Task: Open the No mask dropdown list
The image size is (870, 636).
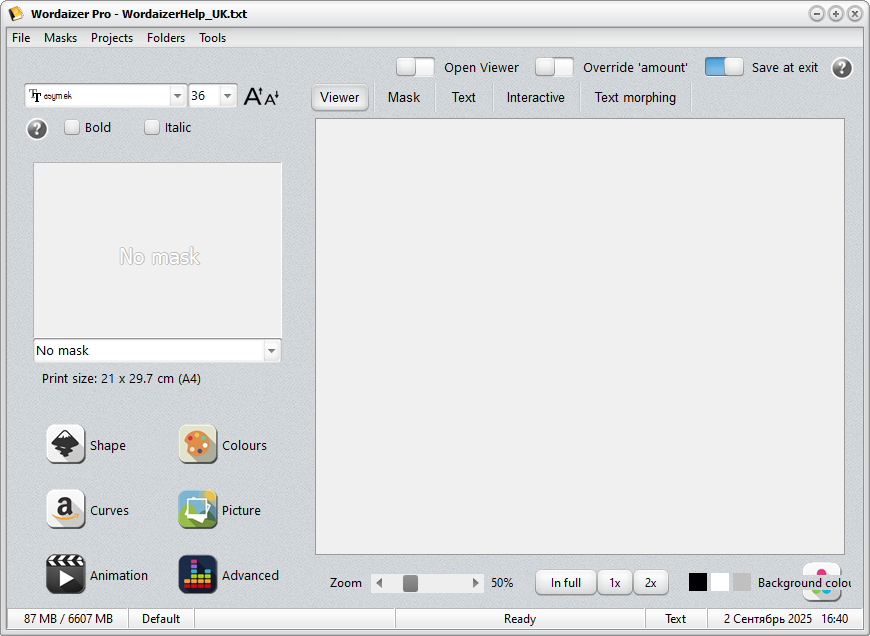Action: (271, 351)
